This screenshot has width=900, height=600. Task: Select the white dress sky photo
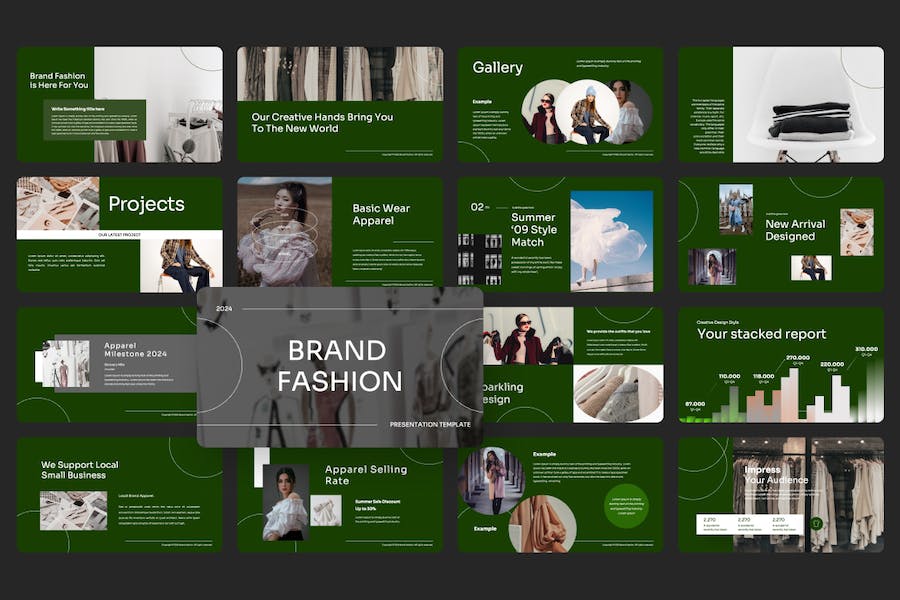pyautogui.click(x=612, y=241)
